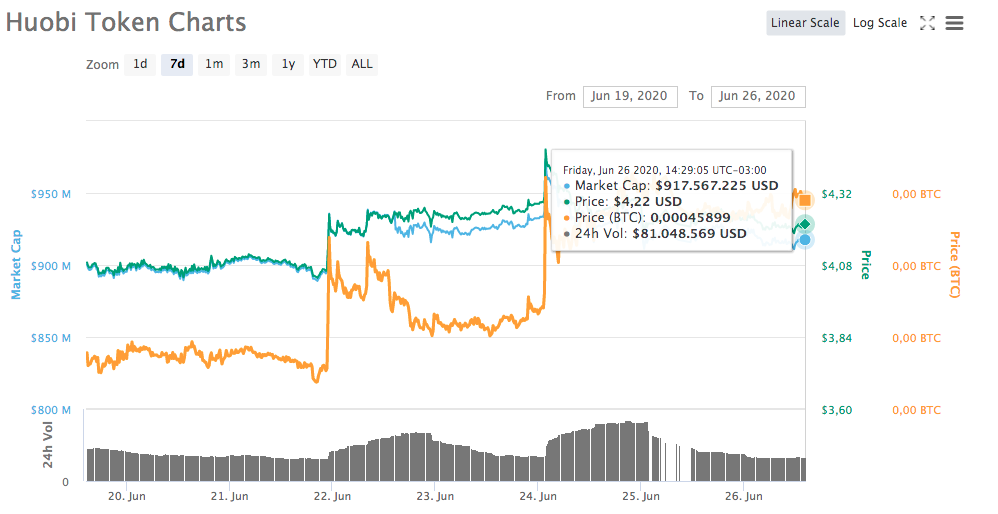Click the $800 M axis value

[51, 410]
